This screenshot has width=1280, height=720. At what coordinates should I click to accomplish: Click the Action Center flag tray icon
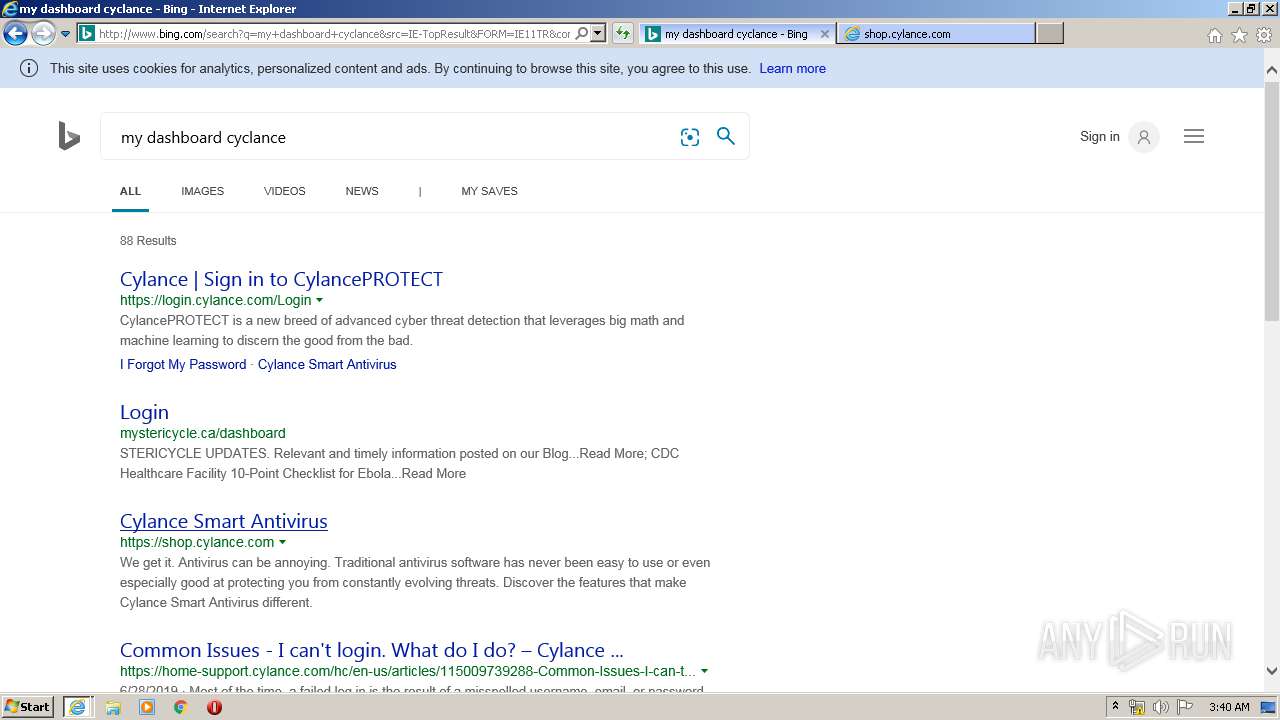(x=1185, y=708)
